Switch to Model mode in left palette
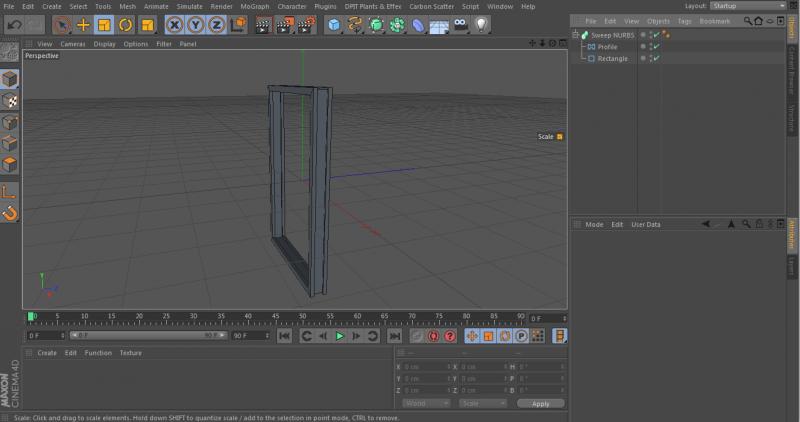Viewport: 800px width, 422px height. [x=10, y=79]
